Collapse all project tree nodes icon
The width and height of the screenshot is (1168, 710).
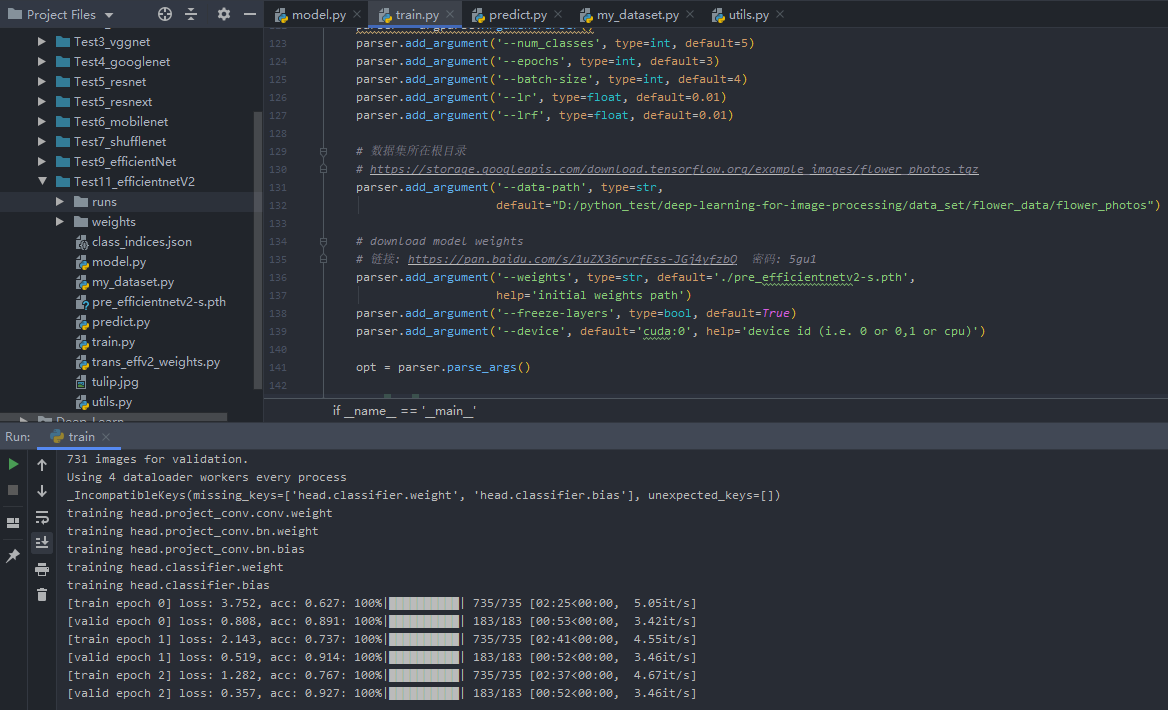191,15
